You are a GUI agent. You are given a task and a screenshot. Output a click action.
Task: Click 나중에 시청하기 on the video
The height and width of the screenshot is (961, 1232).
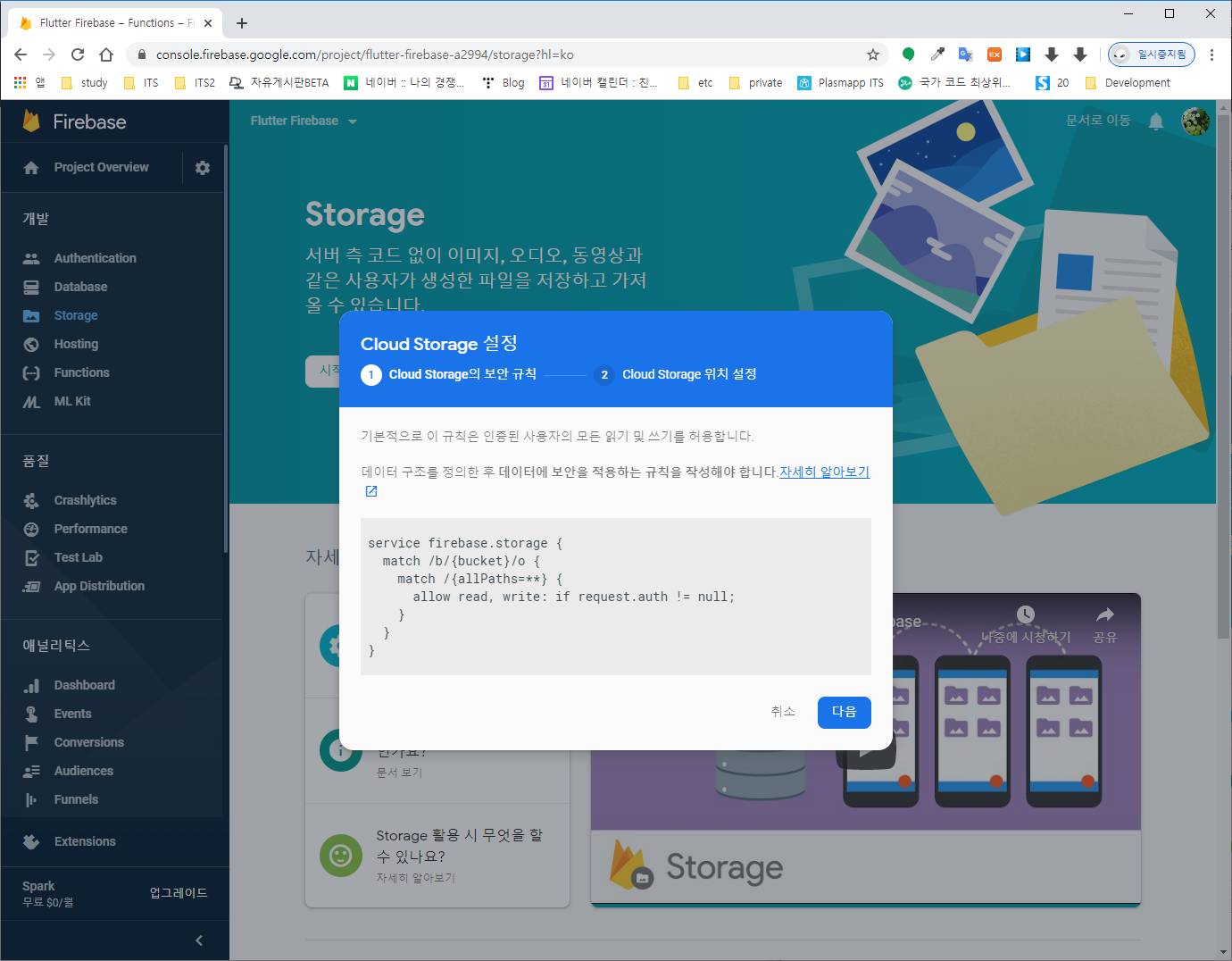[1026, 625]
